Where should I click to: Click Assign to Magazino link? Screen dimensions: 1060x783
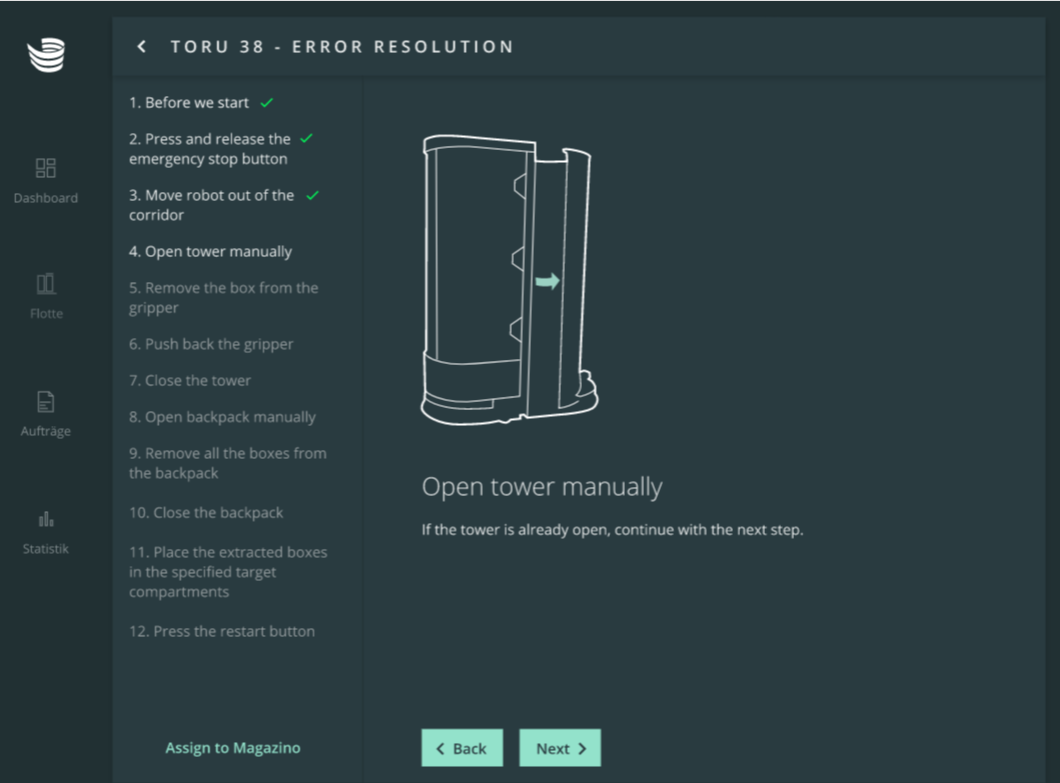(x=232, y=748)
